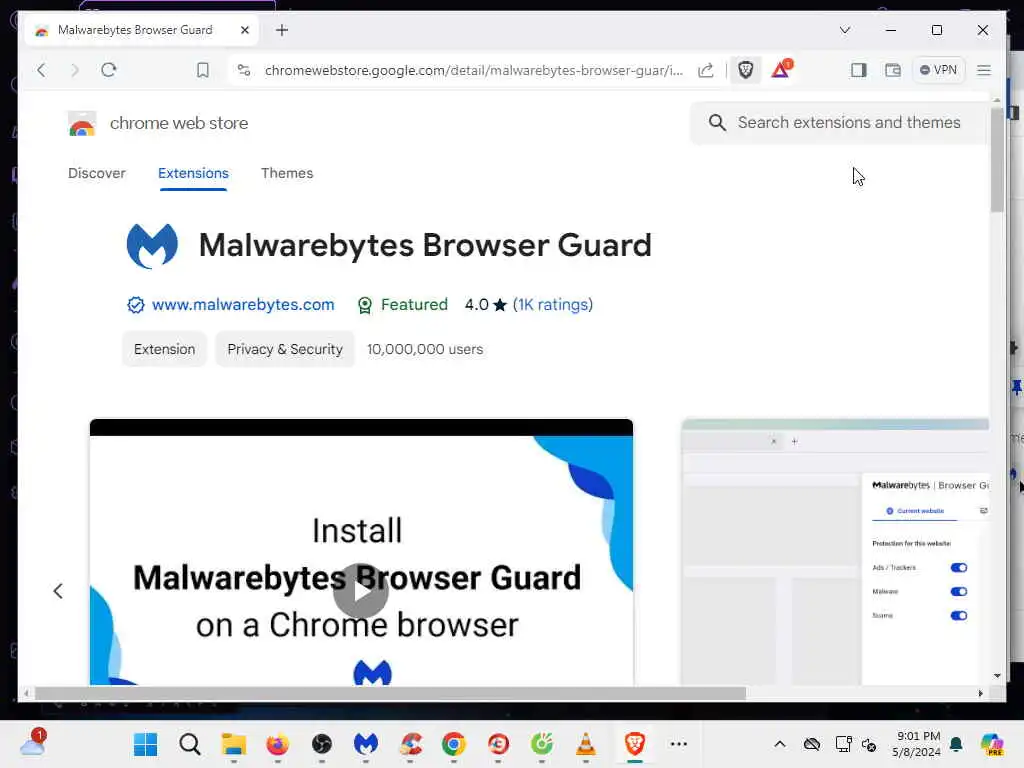Switch to the Extensions tab
This screenshot has height=768, width=1024.
[193, 173]
